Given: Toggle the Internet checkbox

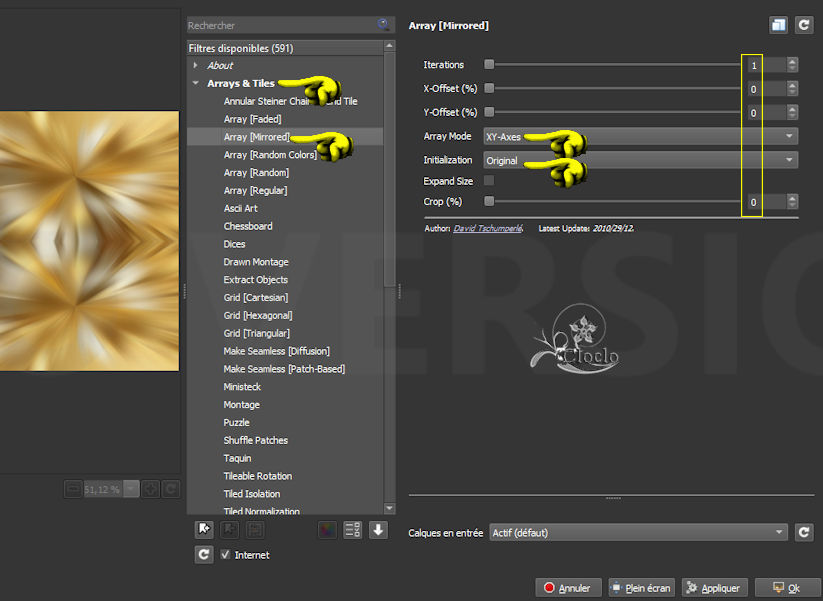Looking at the screenshot, I should [226, 554].
